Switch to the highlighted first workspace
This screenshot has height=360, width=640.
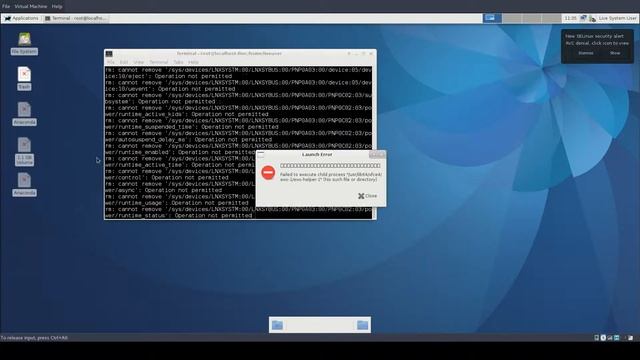click(x=492, y=18)
